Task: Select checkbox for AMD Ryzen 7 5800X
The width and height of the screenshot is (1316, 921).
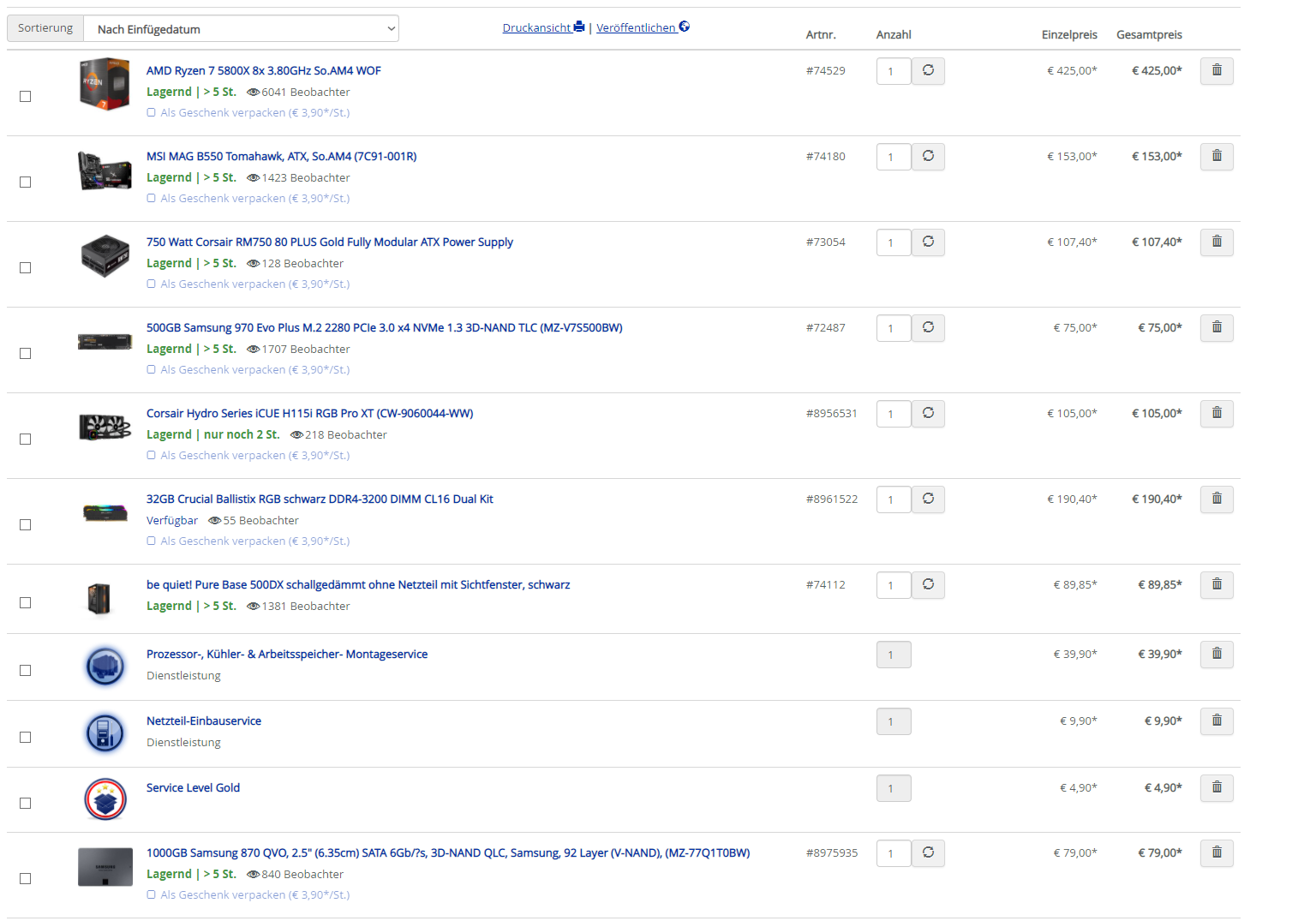Action: (x=26, y=97)
